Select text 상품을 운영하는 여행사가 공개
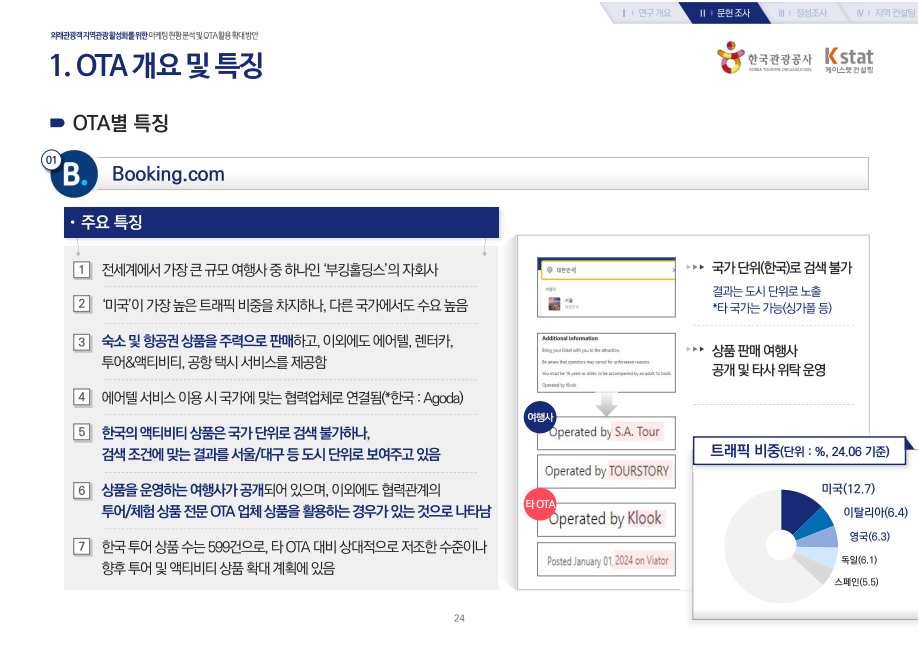This screenshot has width=918, height=647. pyautogui.click(x=183, y=489)
